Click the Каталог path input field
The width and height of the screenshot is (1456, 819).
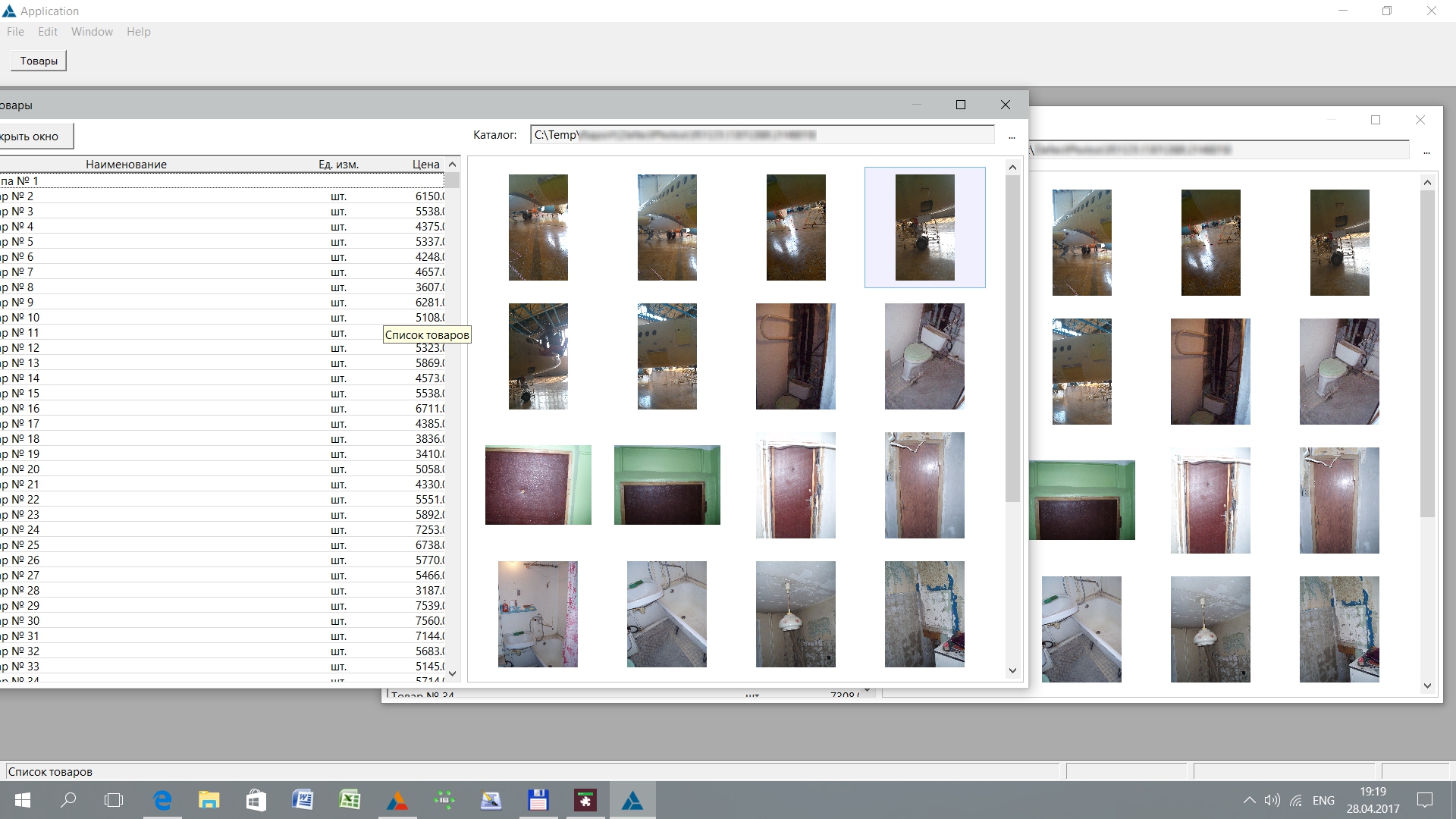click(762, 135)
